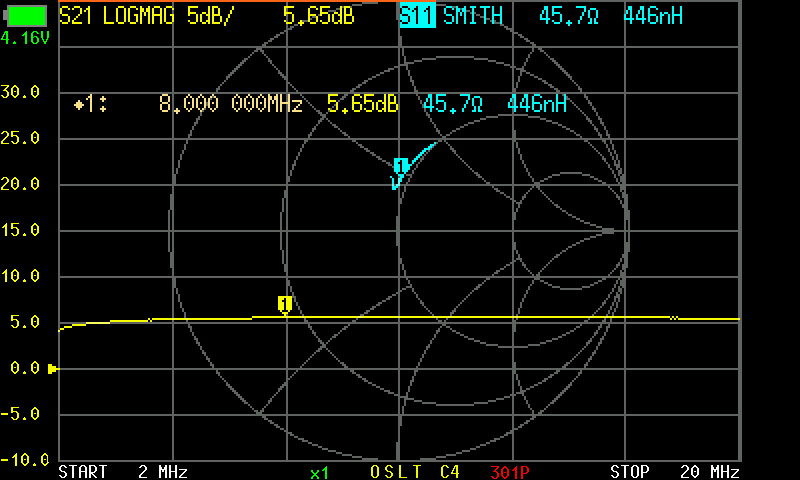The width and height of the screenshot is (800, 480).
Task: Select the S21 LOGMAG trace label
Action: coord(117,16)
